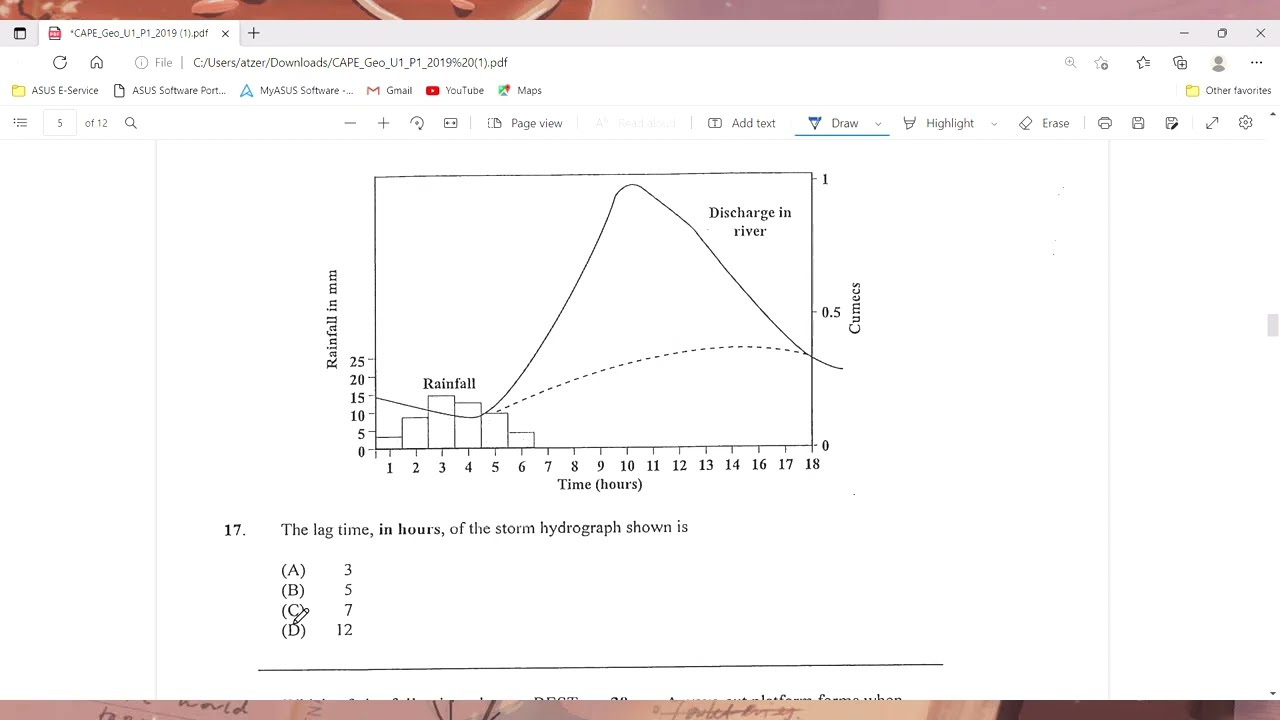Click answer option (A) 3
The image size is (1280, 720).
coord(317,570)
